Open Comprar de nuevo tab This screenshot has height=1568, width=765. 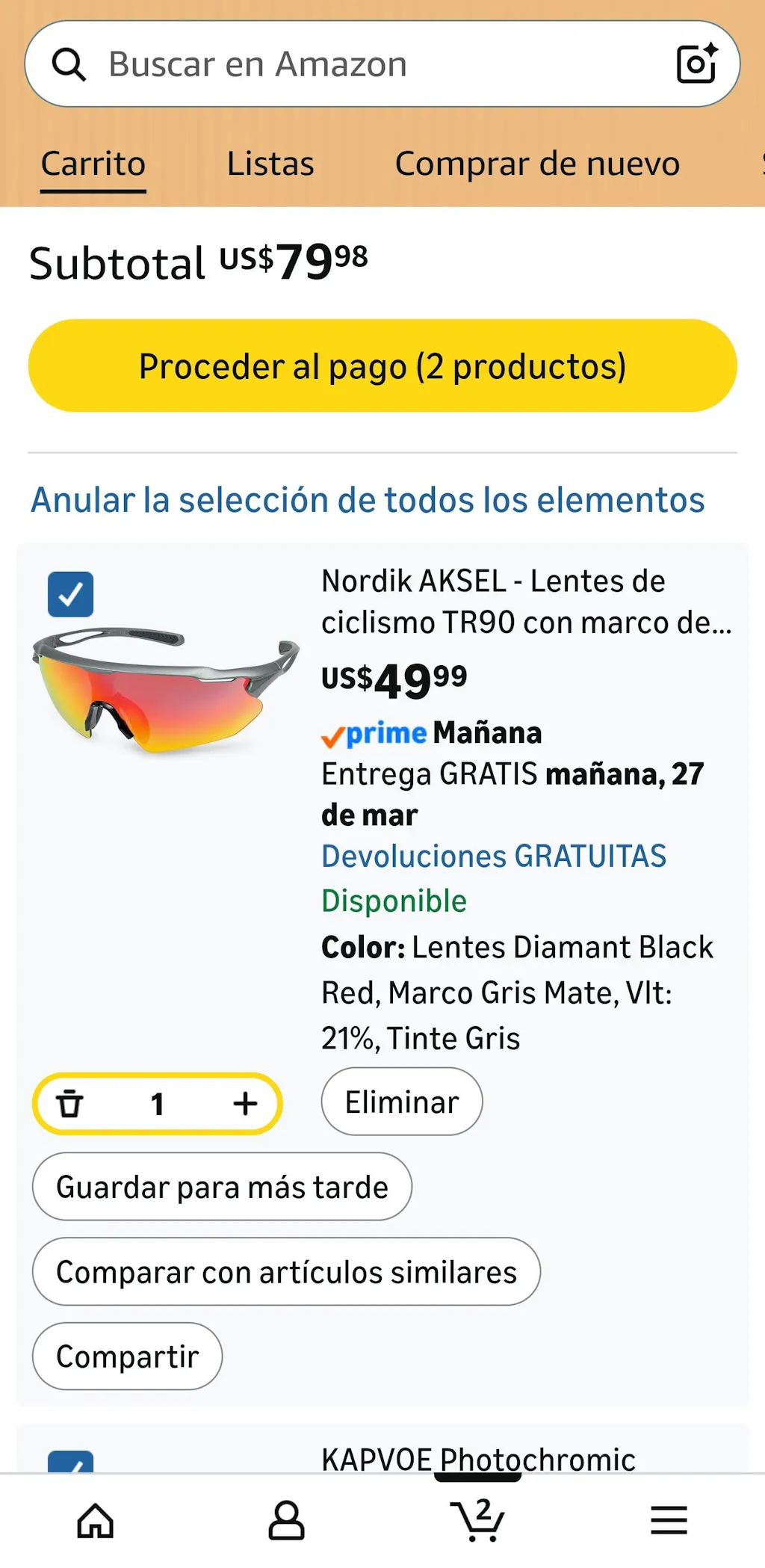click(537, 164)
